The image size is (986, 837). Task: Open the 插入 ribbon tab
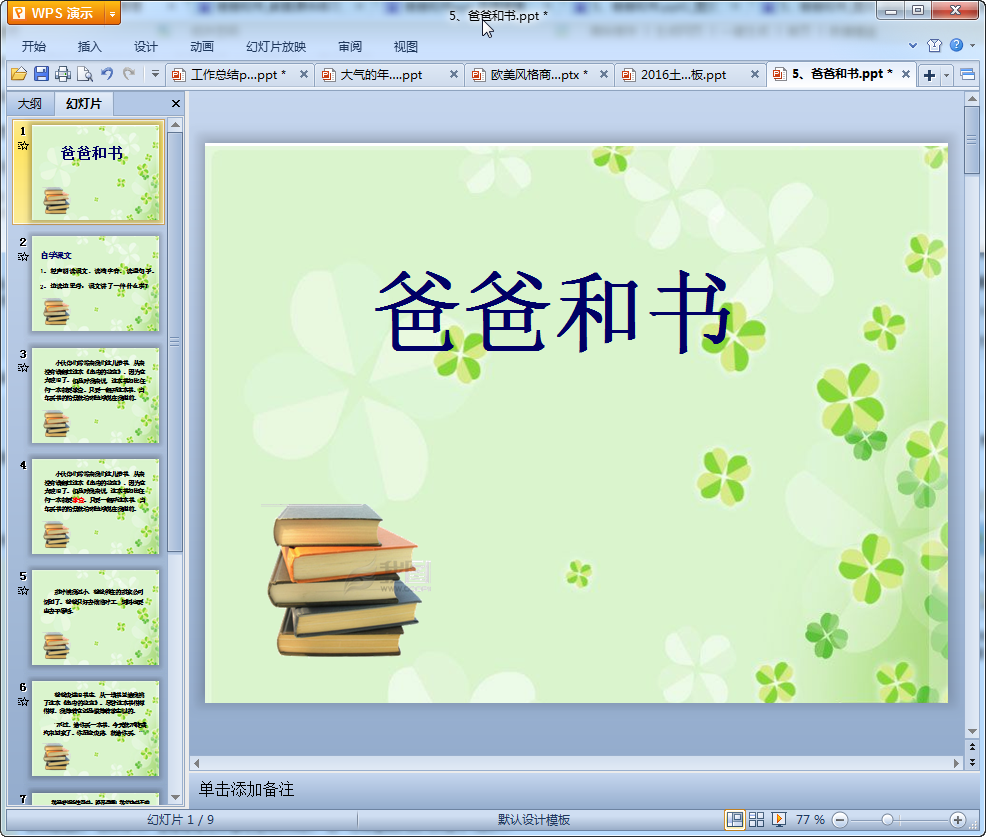(89, 47)
